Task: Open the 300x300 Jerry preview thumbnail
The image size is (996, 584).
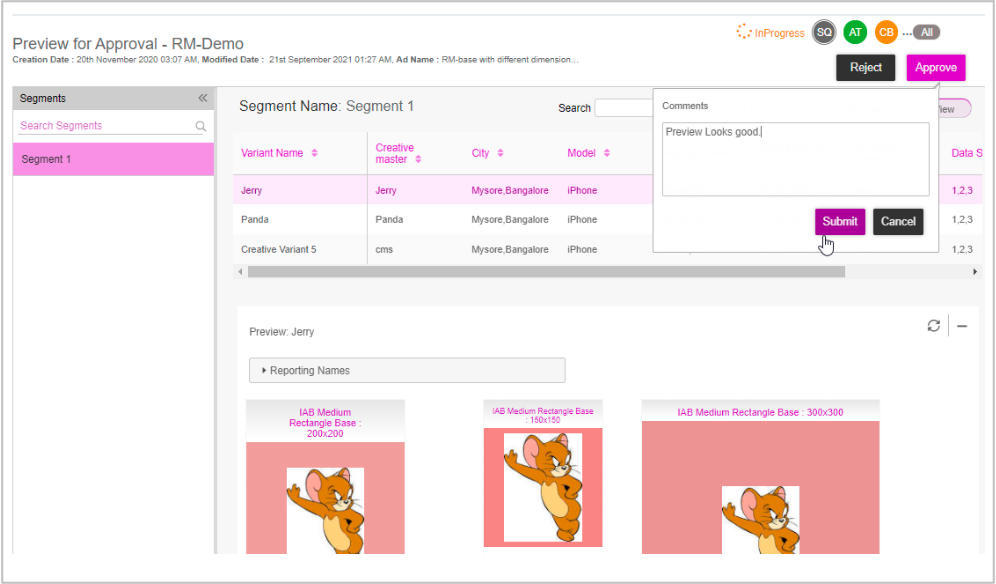Action: (760, 487)
